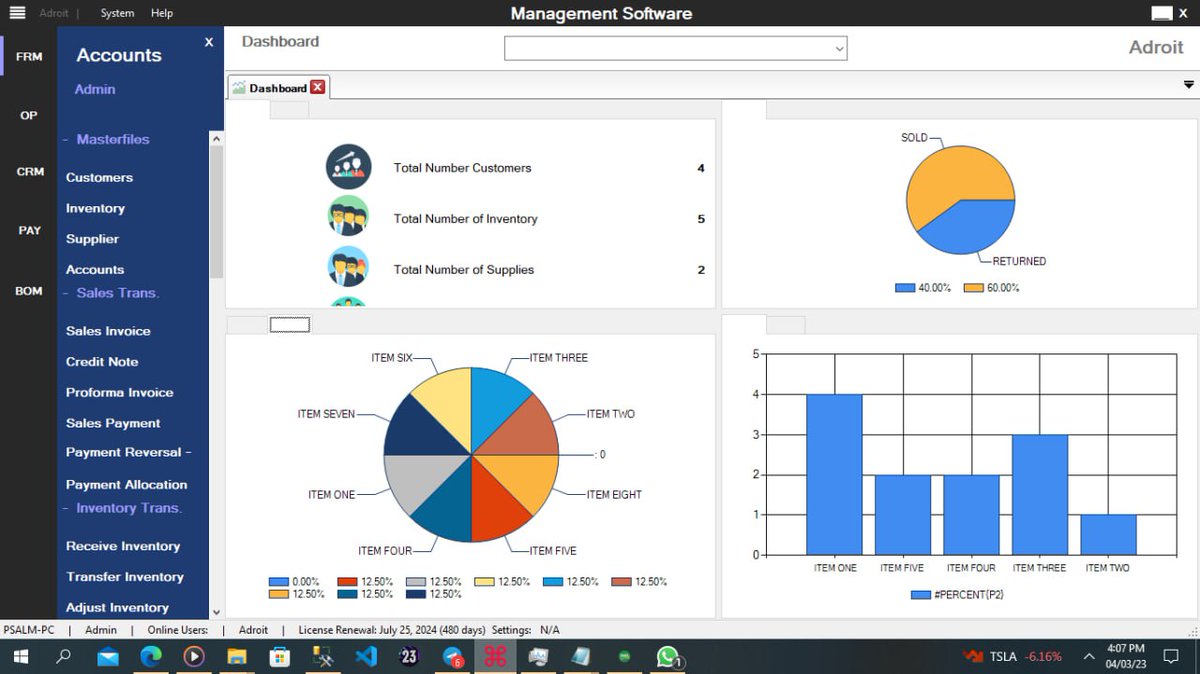
Task: Select the BOM module icon
Action: click(x=27, y=291)
